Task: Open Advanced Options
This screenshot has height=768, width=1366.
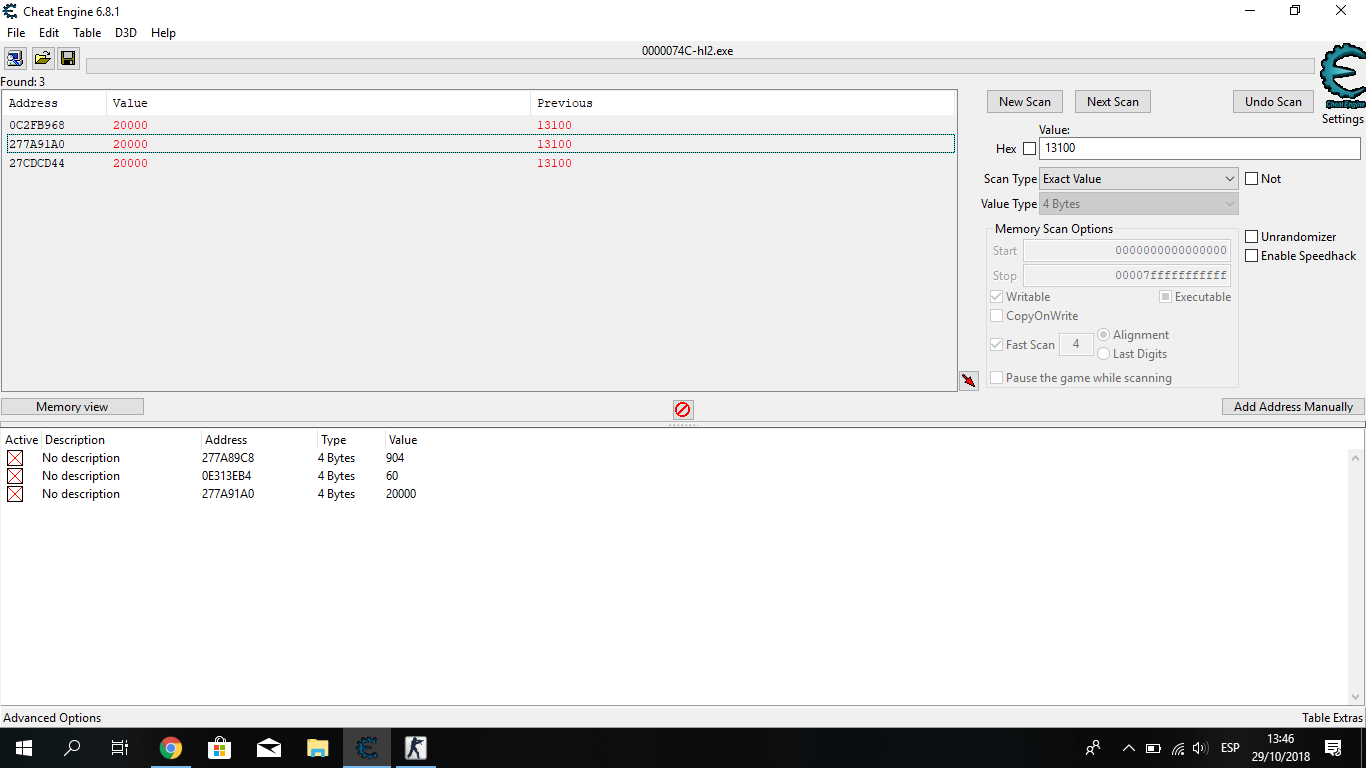Action: [x=52, y=718]
